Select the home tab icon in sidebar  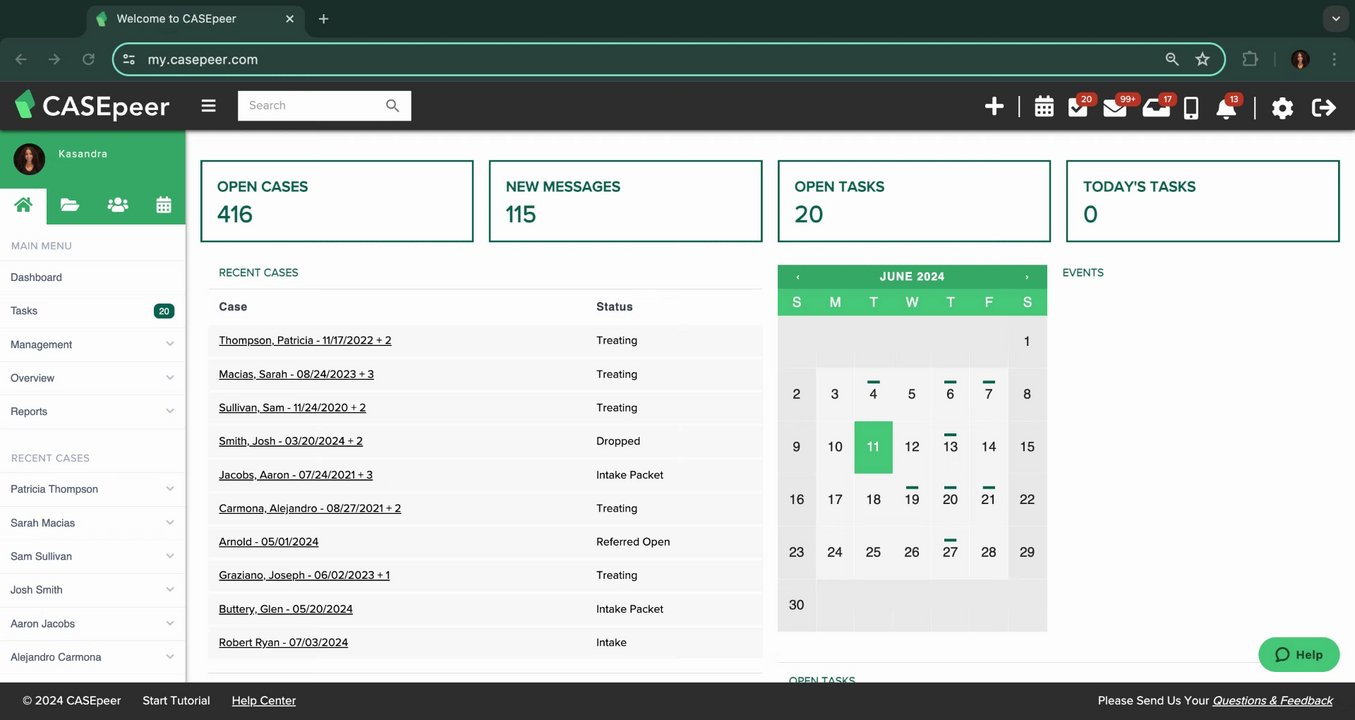coord(23,204)
